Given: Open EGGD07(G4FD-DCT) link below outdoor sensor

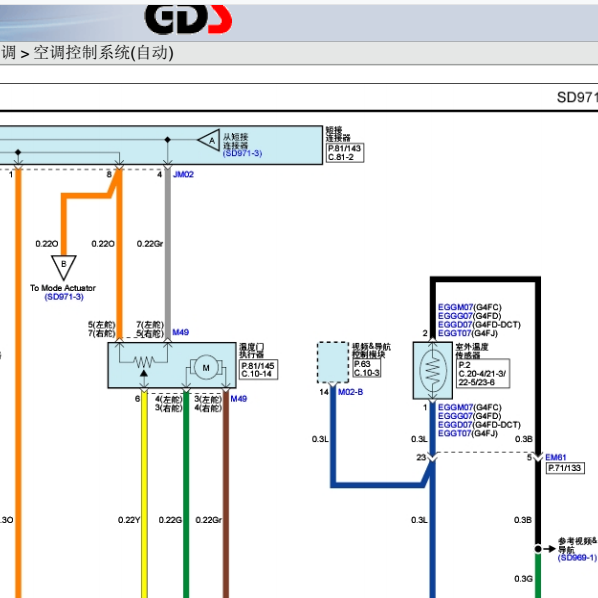Looking at the screenshot, I should (x=479, y=425).
